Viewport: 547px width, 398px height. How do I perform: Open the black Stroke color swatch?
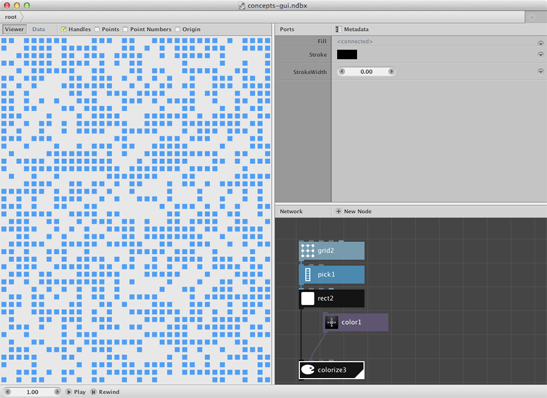click(347, 54)
